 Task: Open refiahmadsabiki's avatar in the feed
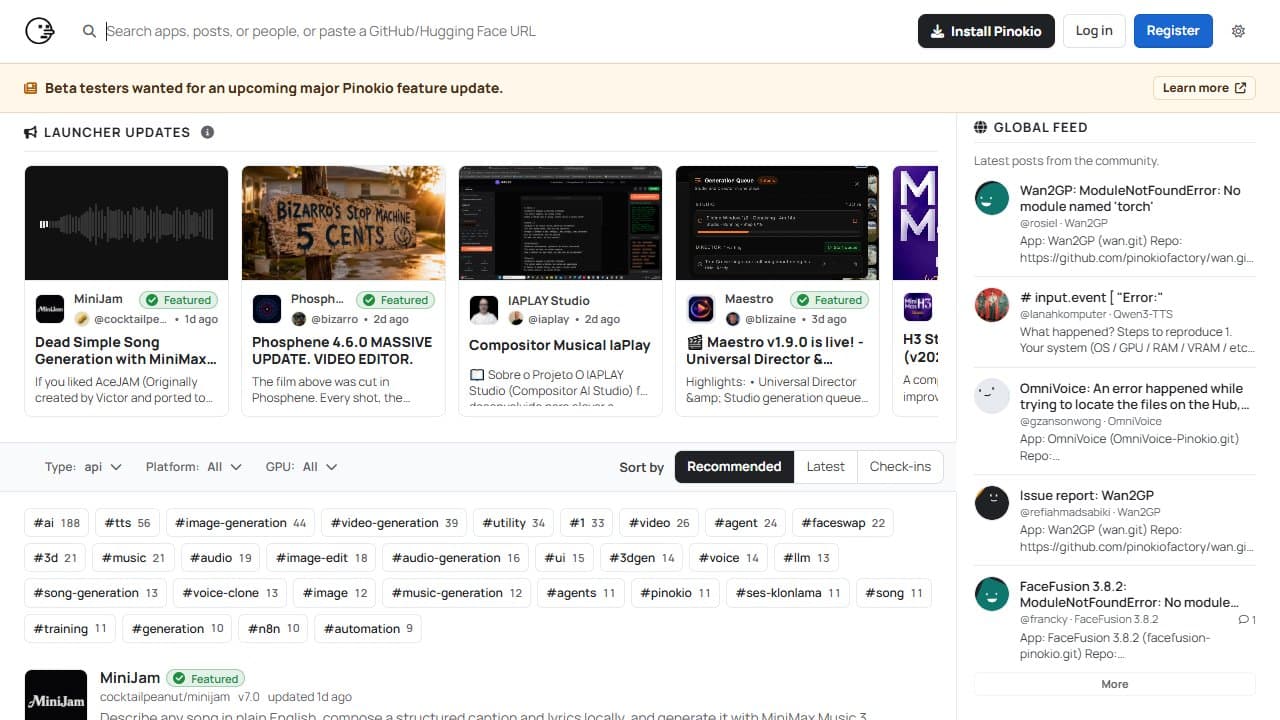[x=992, y=503]
